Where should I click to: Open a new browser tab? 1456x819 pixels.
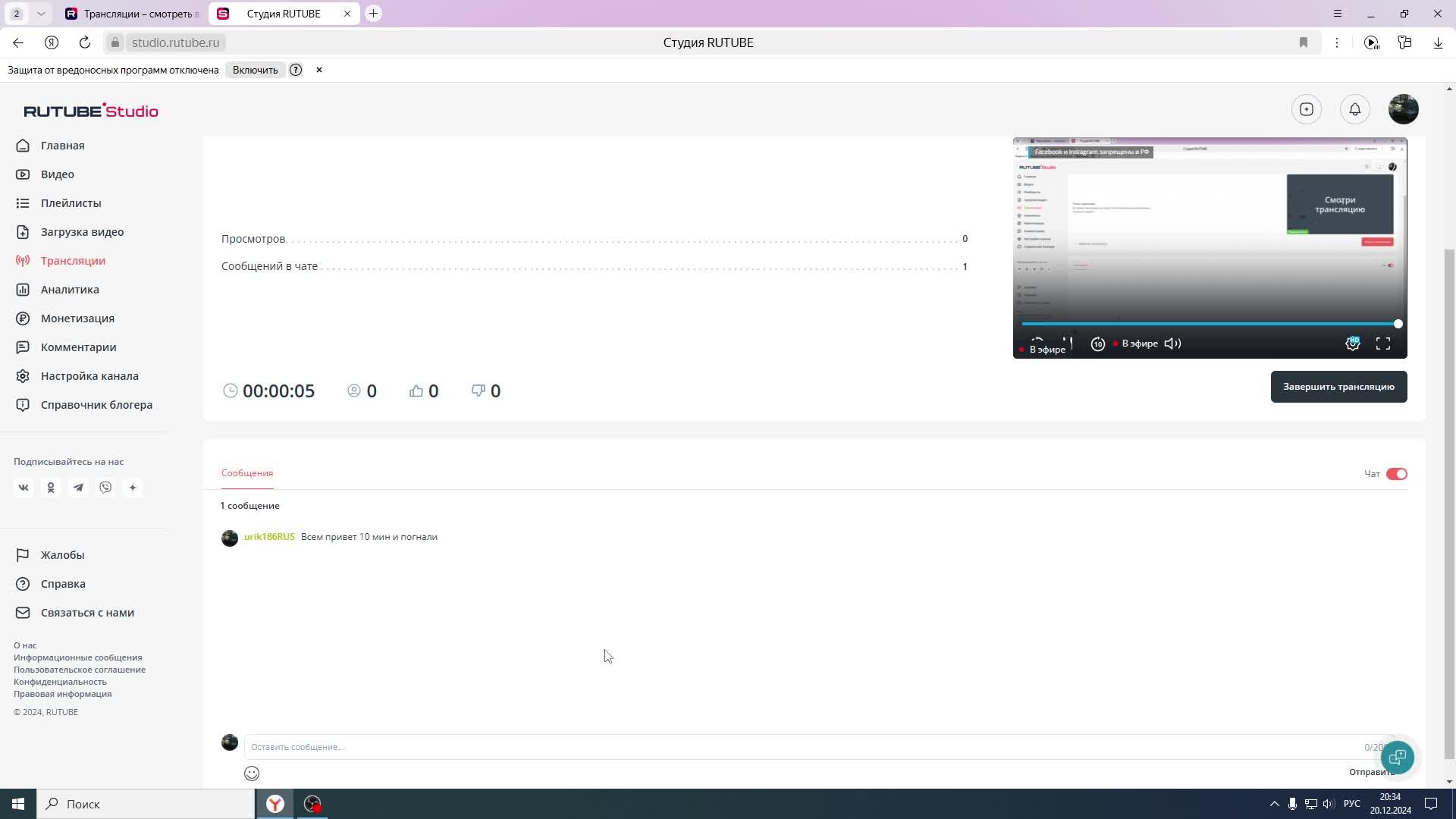point(373,14)
